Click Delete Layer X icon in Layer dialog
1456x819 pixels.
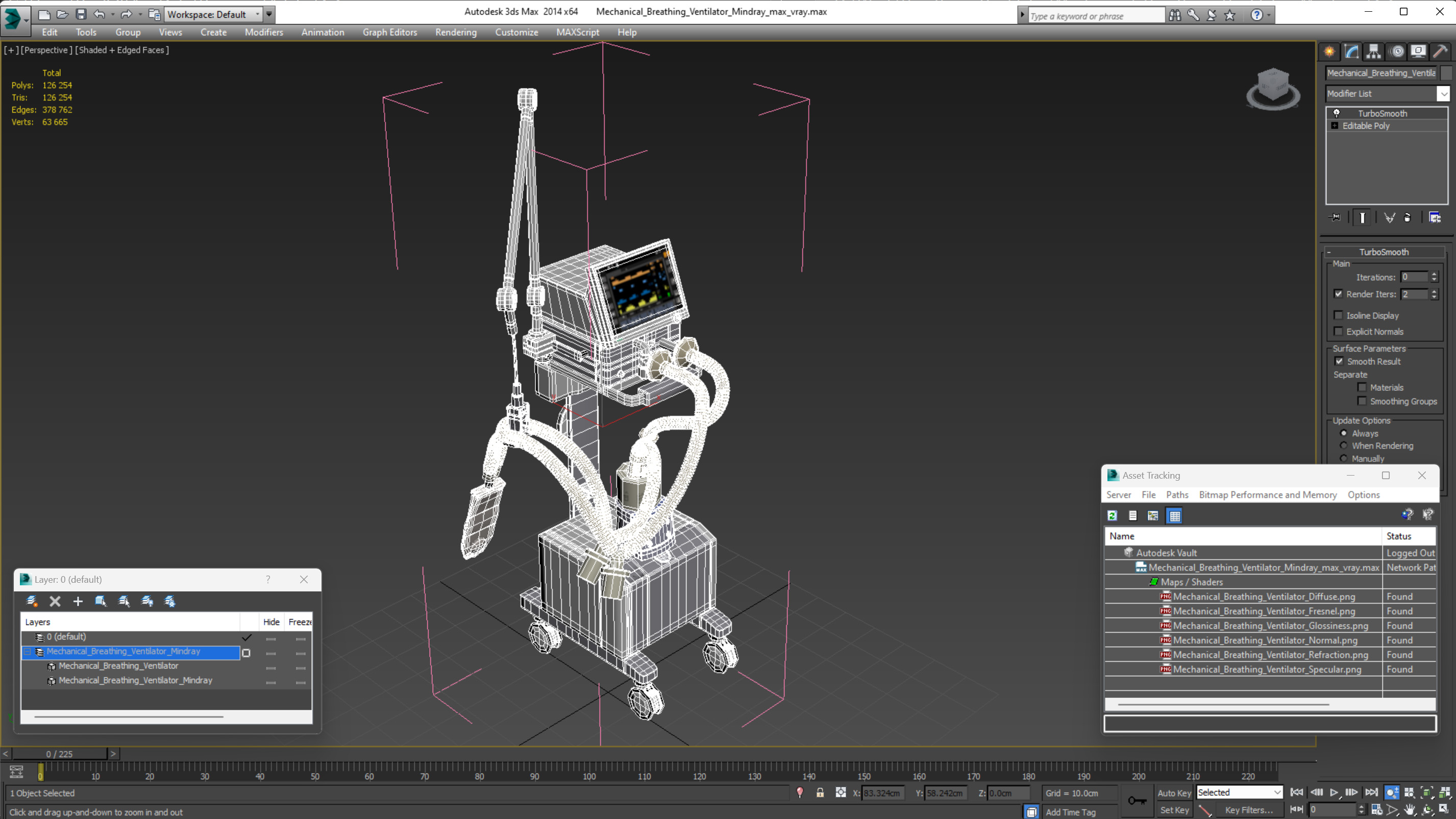point(55,601)
